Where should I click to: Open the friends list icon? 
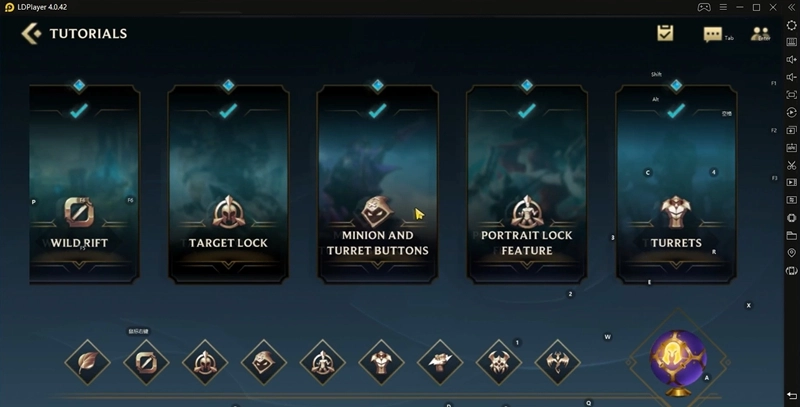pyautogui.click(x=760, y=34)
